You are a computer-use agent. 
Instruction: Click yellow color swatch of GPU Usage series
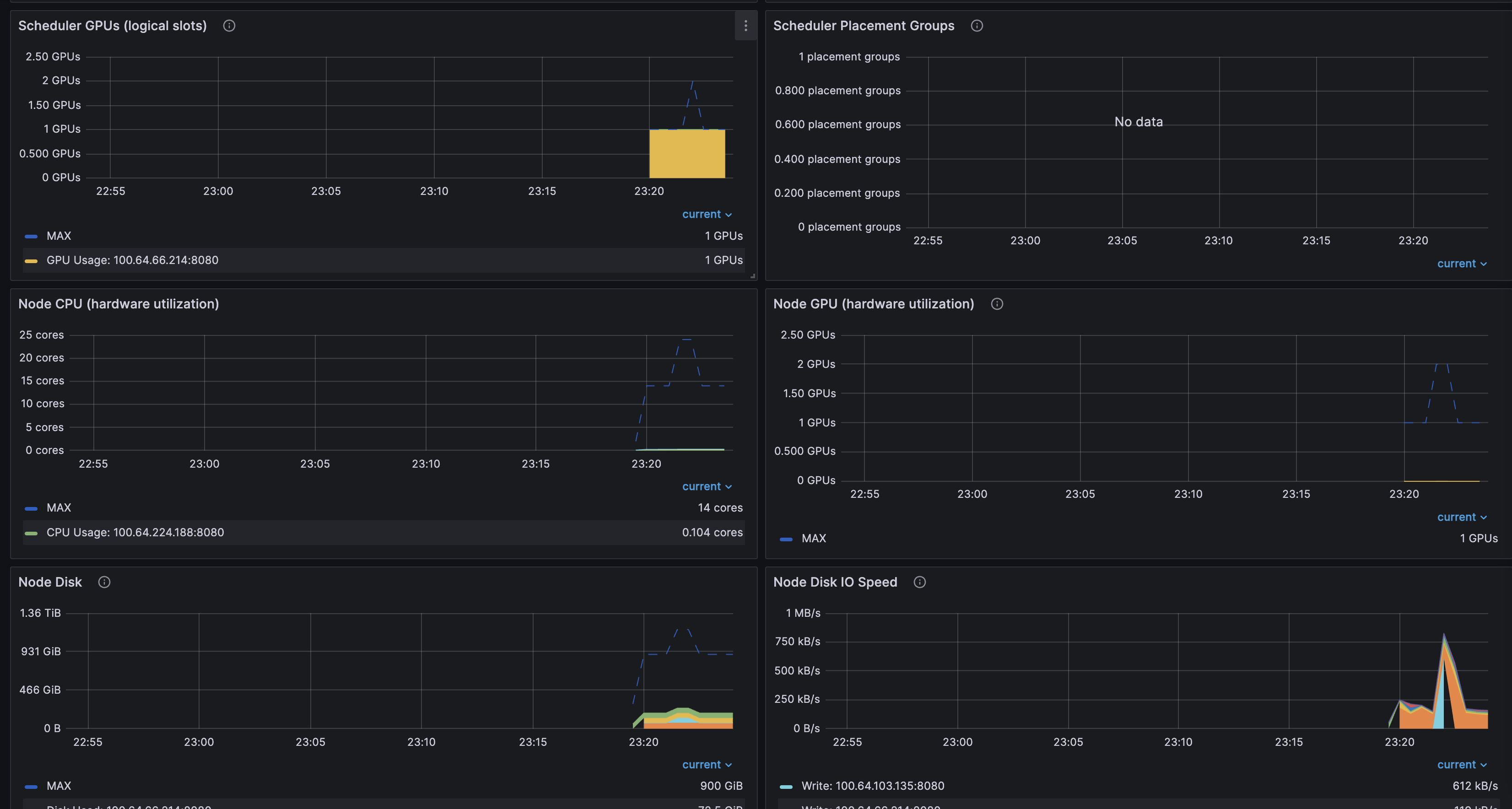coord(31,261)
